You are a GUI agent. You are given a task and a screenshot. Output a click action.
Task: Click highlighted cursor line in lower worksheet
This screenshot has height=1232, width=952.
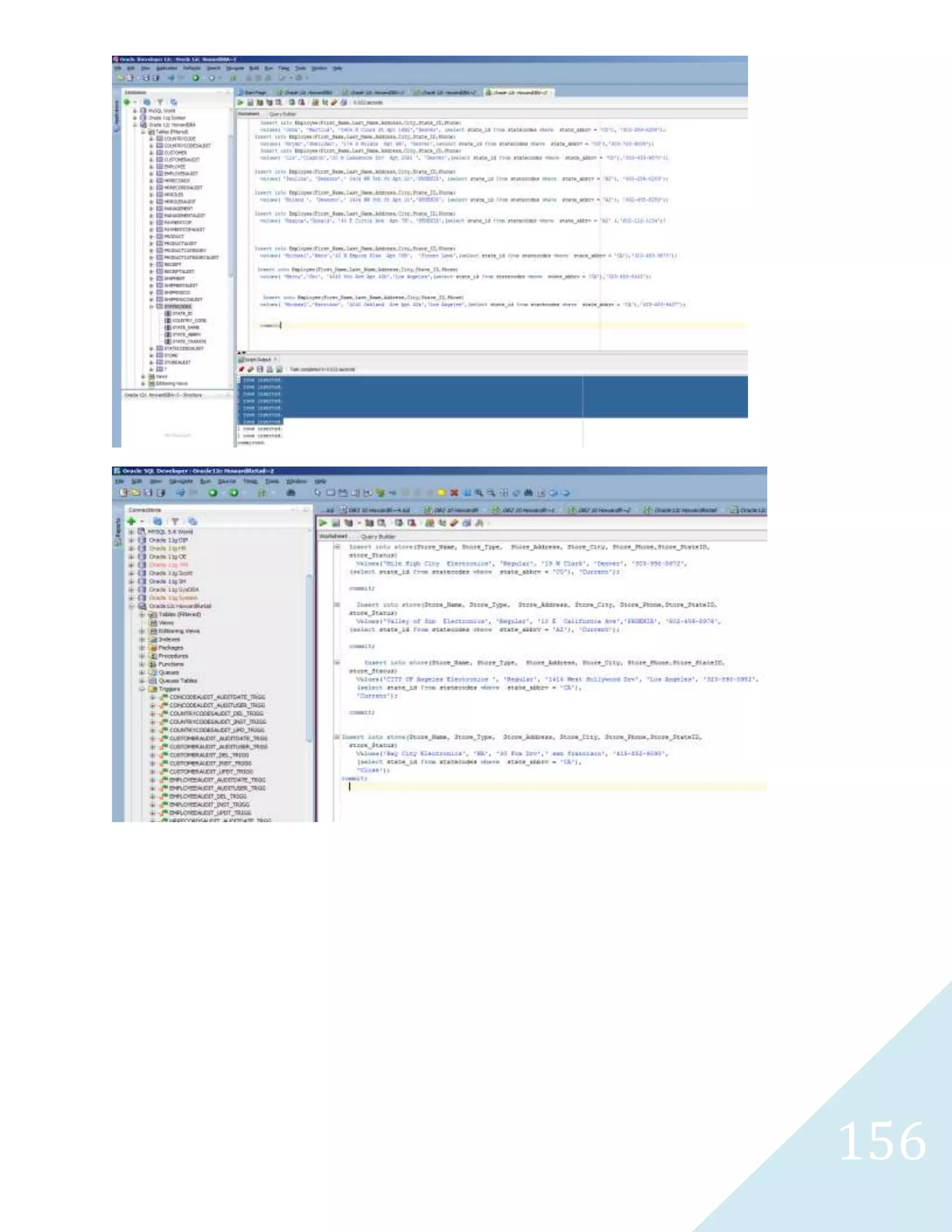click(553, 786)
